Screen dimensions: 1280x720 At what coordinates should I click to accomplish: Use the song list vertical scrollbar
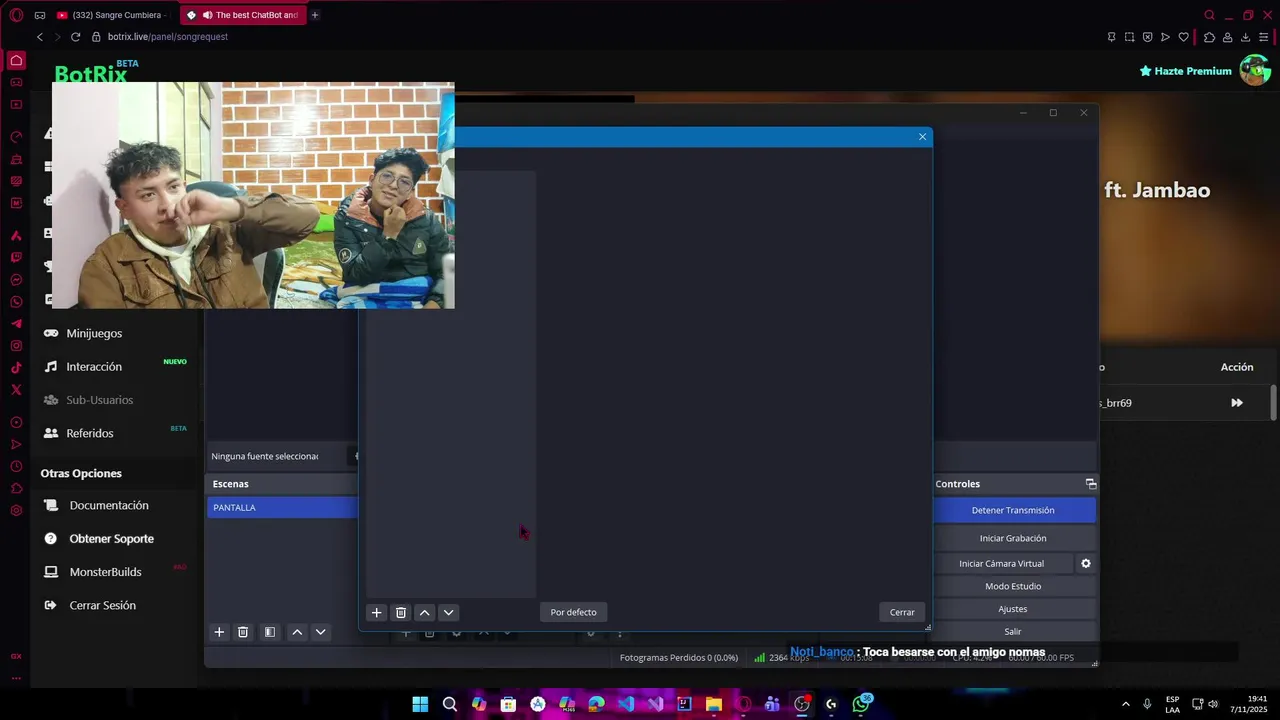point(1273,403)
